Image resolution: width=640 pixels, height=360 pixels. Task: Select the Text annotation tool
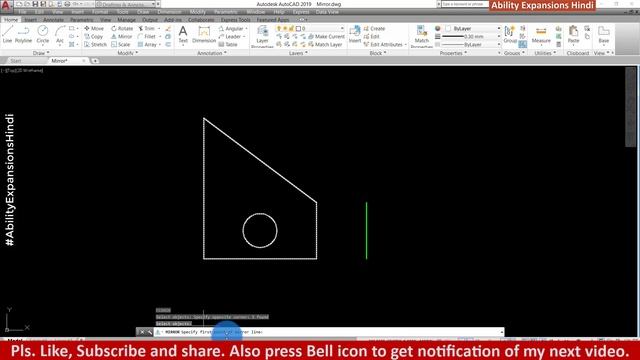[x=183, y=34]
